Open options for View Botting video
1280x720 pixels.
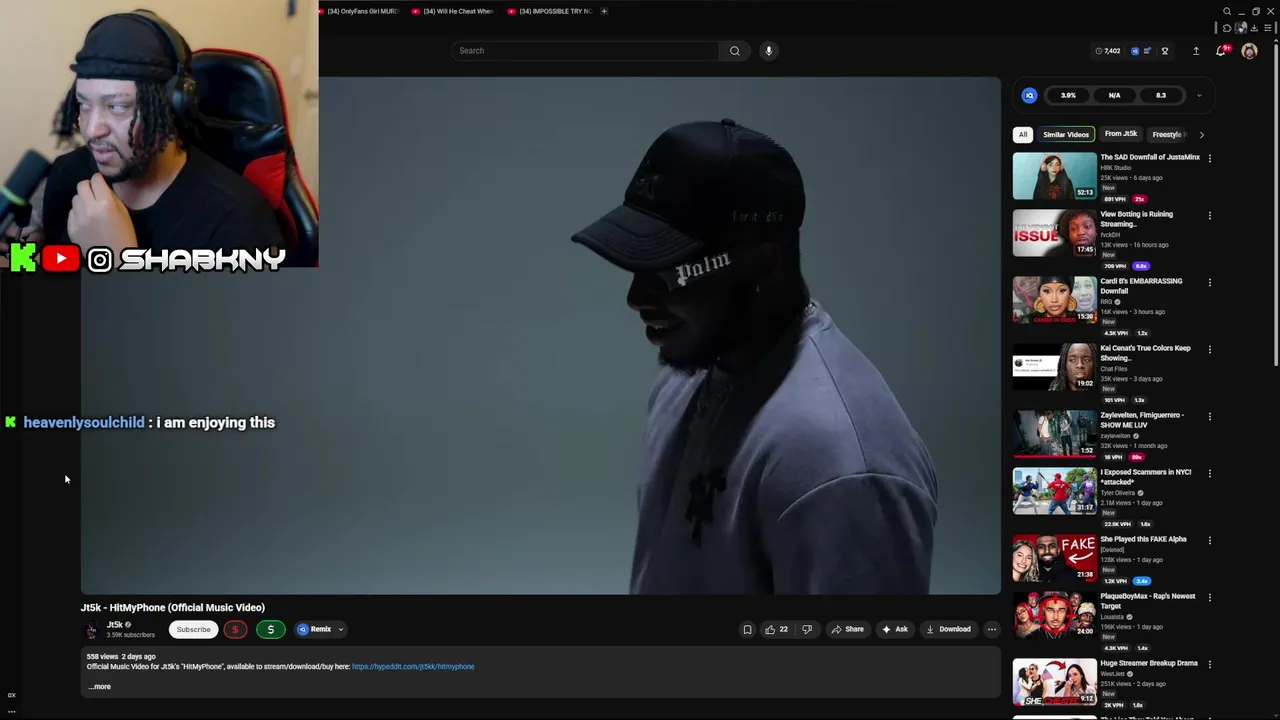[1209, 215]
